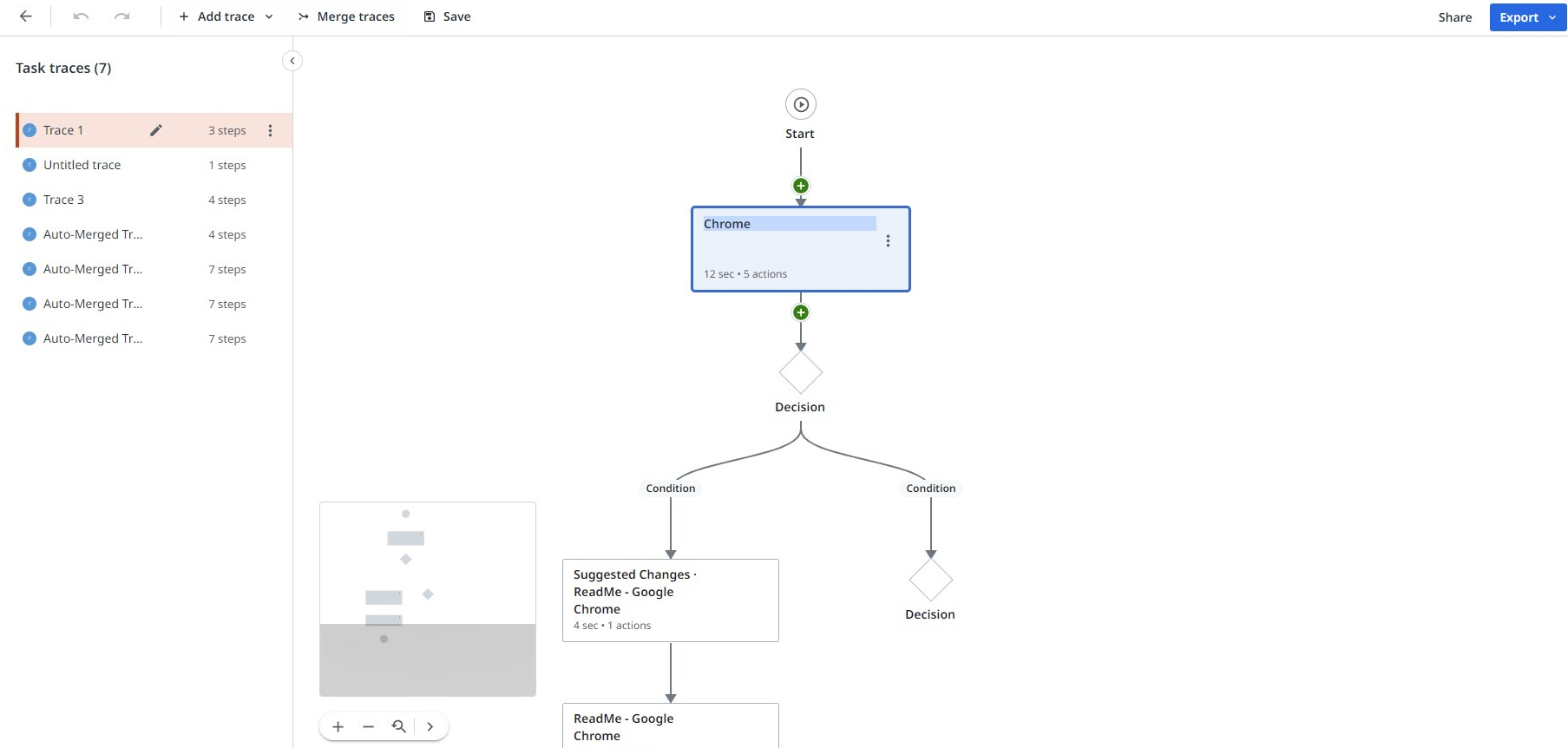
Task: Click the '1 steps' text
Action: click(227, 165)
